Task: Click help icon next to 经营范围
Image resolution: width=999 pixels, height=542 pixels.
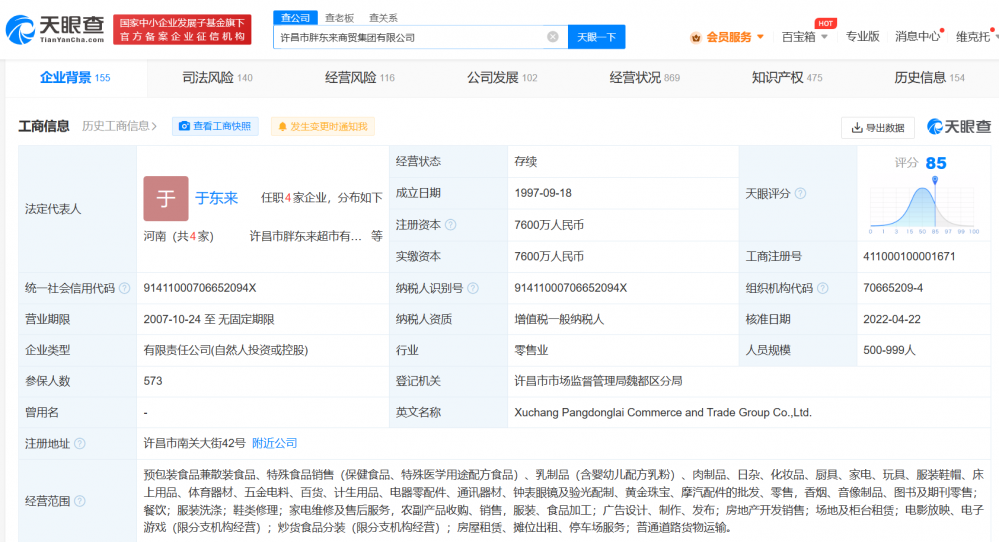Action: (x=80, y=501)
